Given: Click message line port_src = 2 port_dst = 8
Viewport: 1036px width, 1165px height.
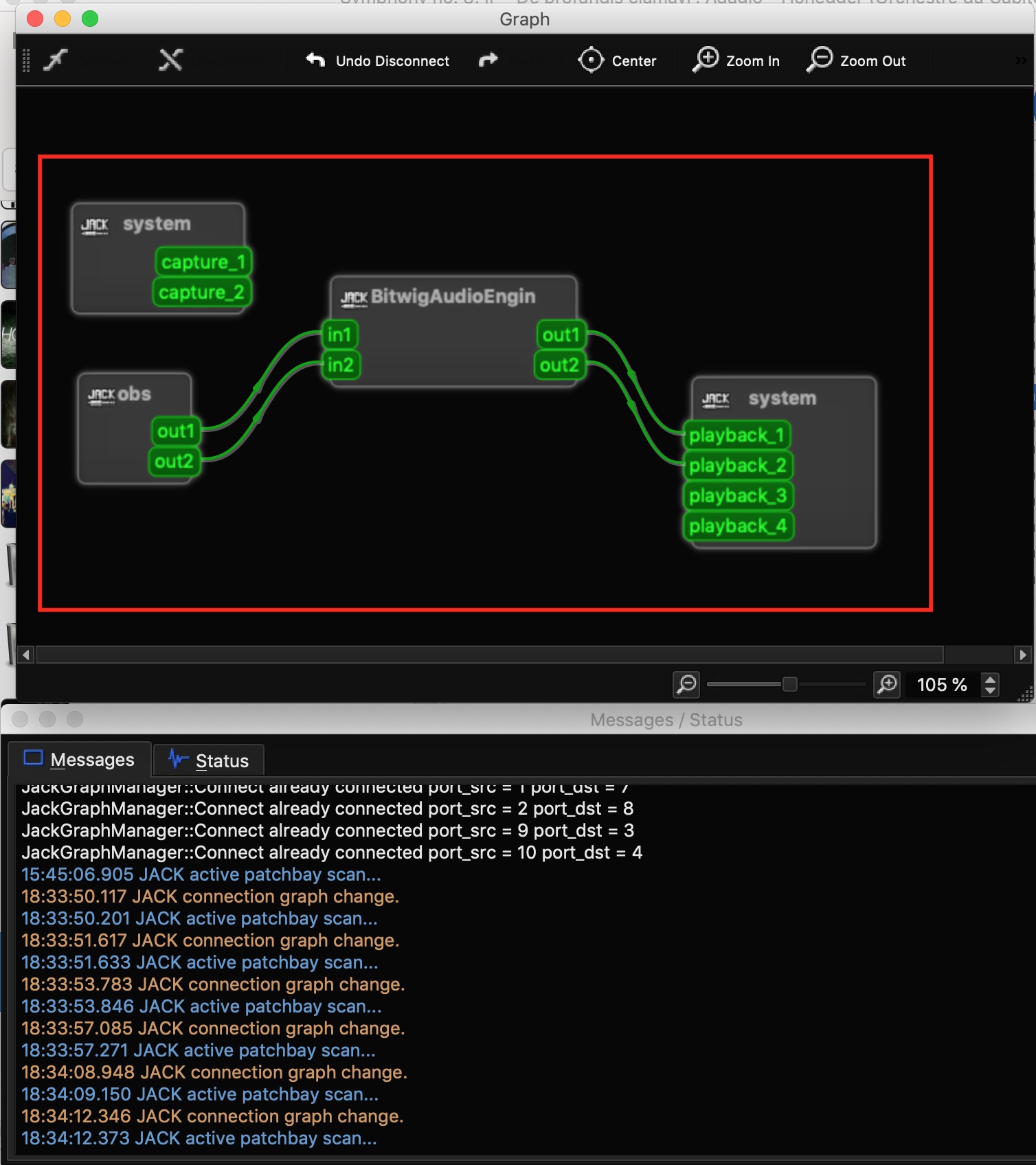Looking at the screenshot, I should click(327, 808).
